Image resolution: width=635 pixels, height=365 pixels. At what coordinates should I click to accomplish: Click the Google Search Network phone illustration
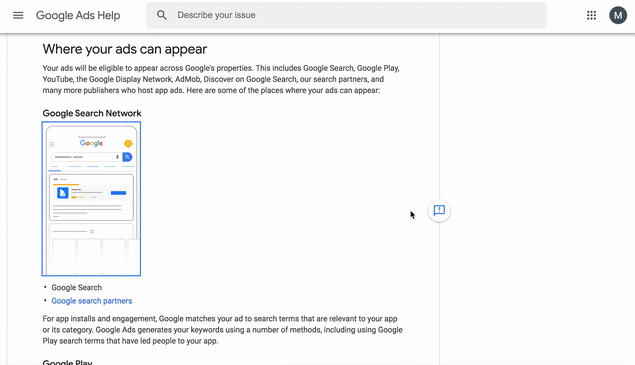91,199
